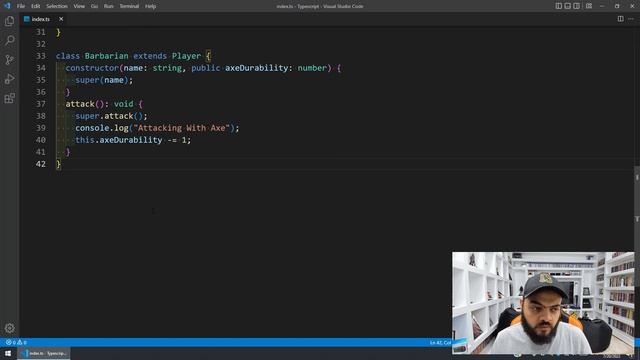Click the webcam video overlay
This screenshot has width=640, height=360.
543,302
